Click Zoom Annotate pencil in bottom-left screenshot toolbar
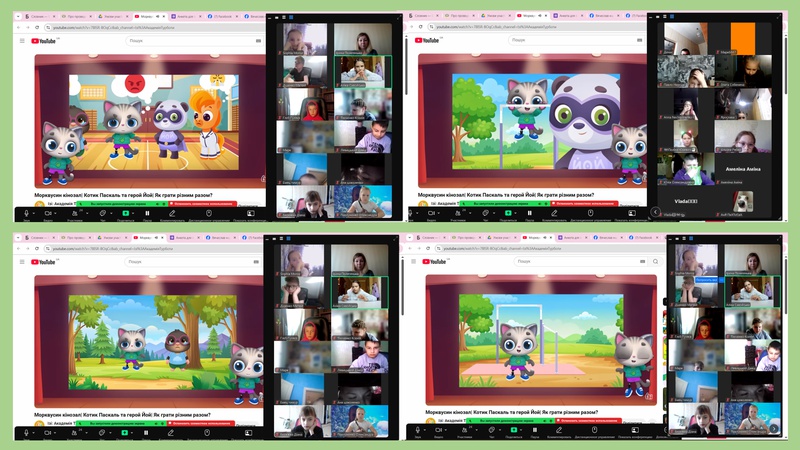The height and width of the screenshot is (450, 800). [171, 433]
